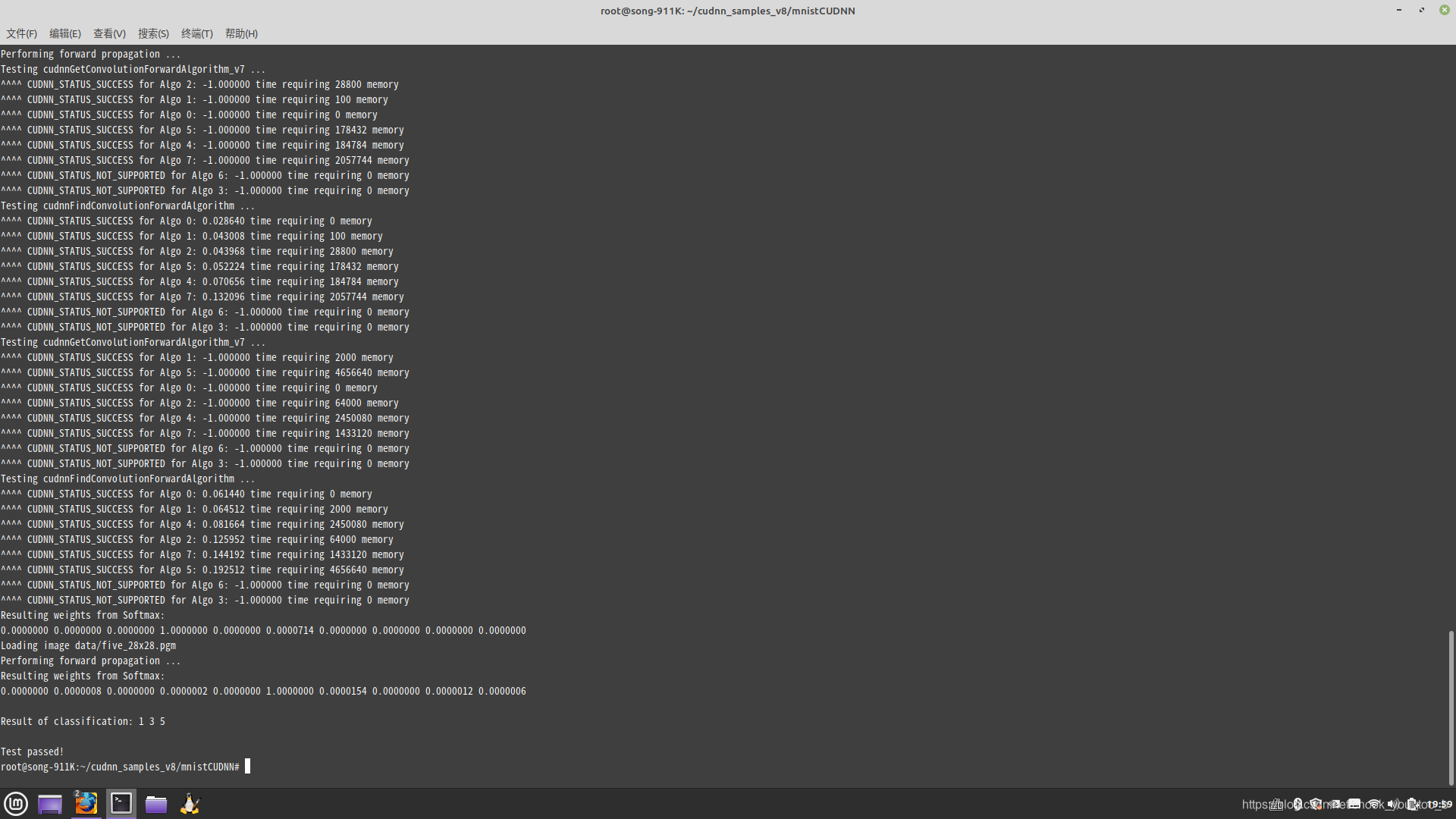1456x819 pixels.
Task: Open the 编辑(E) menu
Action: (65, 33)
